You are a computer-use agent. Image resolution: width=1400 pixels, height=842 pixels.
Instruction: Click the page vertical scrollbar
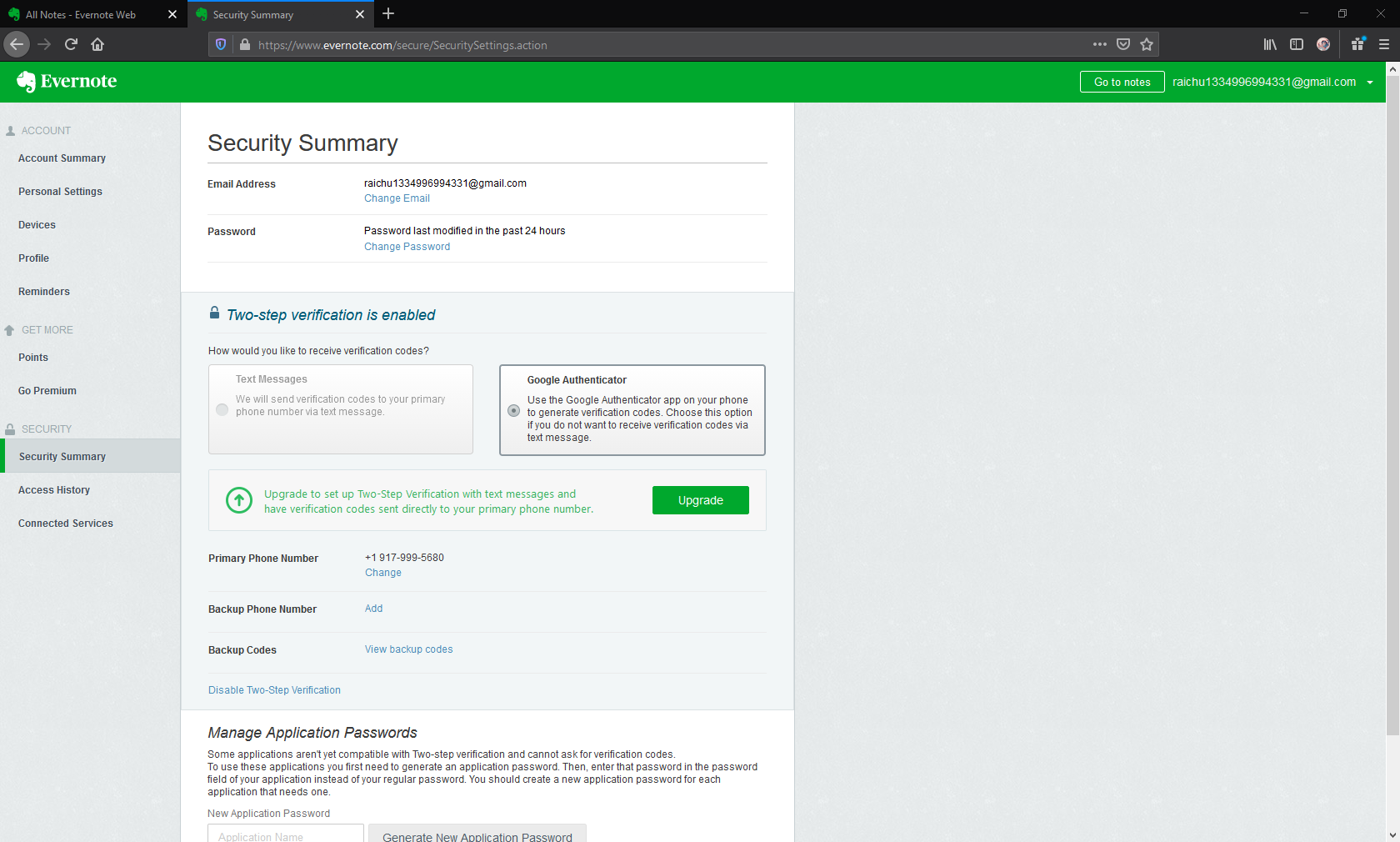[1392, 406]
